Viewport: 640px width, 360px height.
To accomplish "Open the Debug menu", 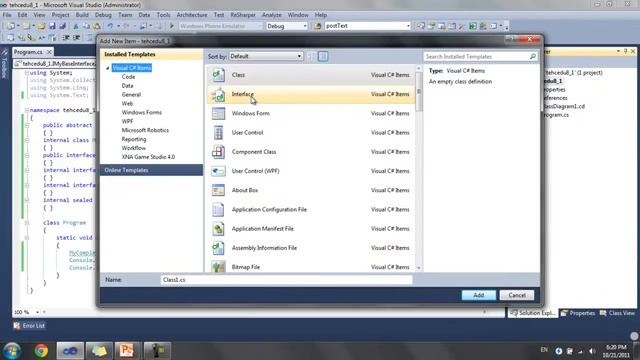I will point(103,15).
